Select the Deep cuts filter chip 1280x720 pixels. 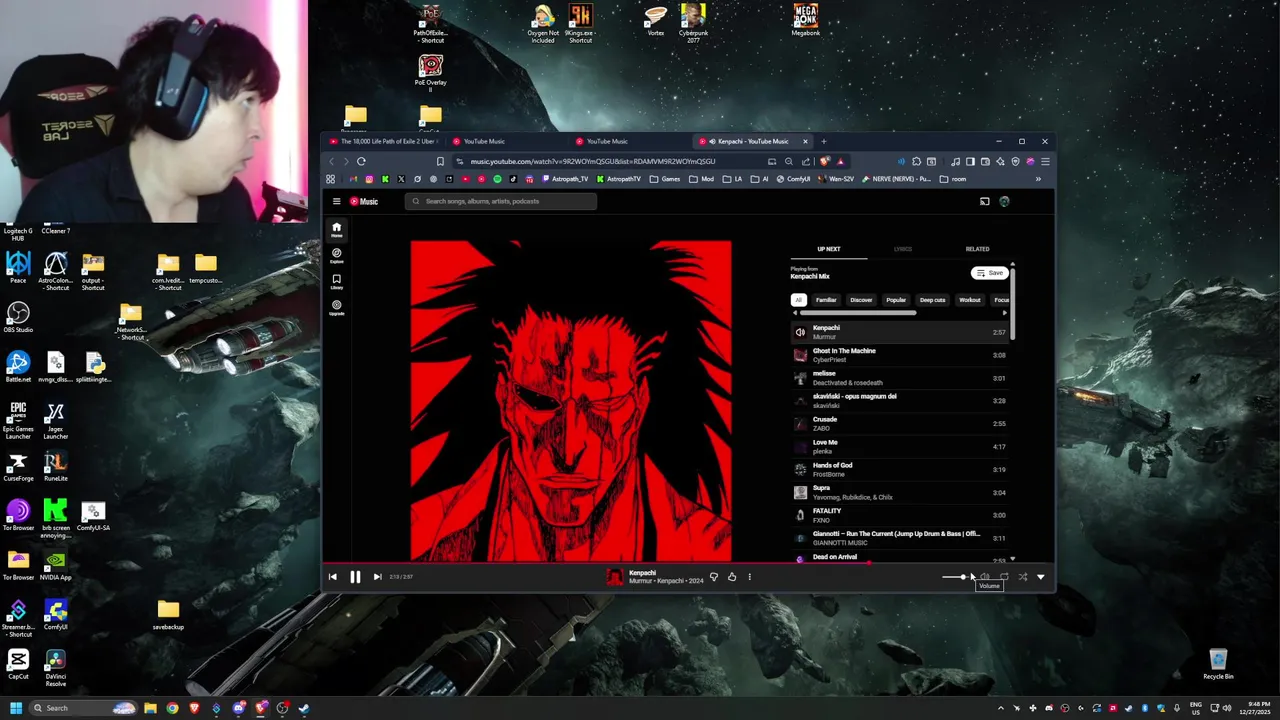click(x=933, y=300)
